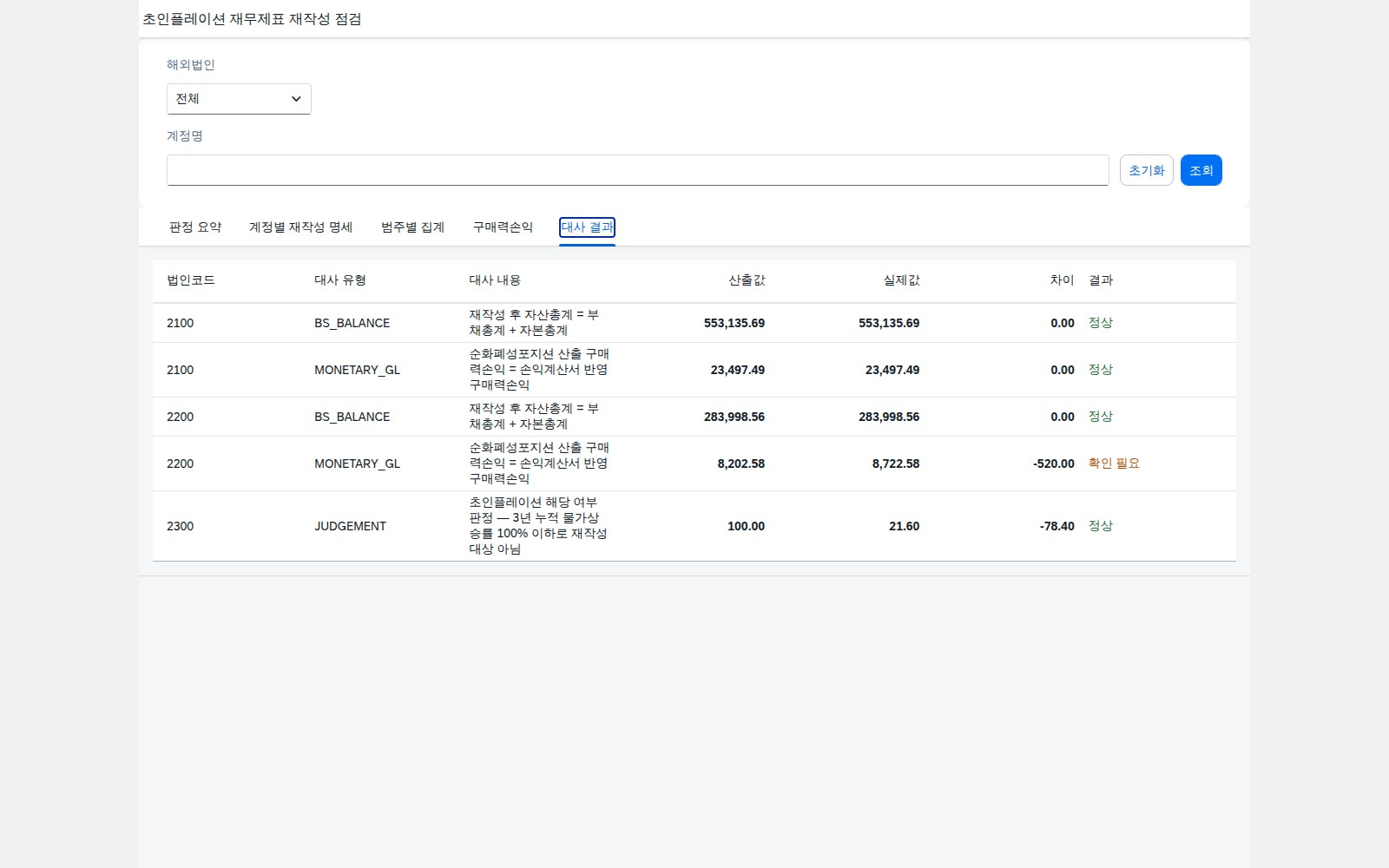The image size is (1389, 868).
Task: Select the 범주별 집계 tab
Action: [413, 227]
